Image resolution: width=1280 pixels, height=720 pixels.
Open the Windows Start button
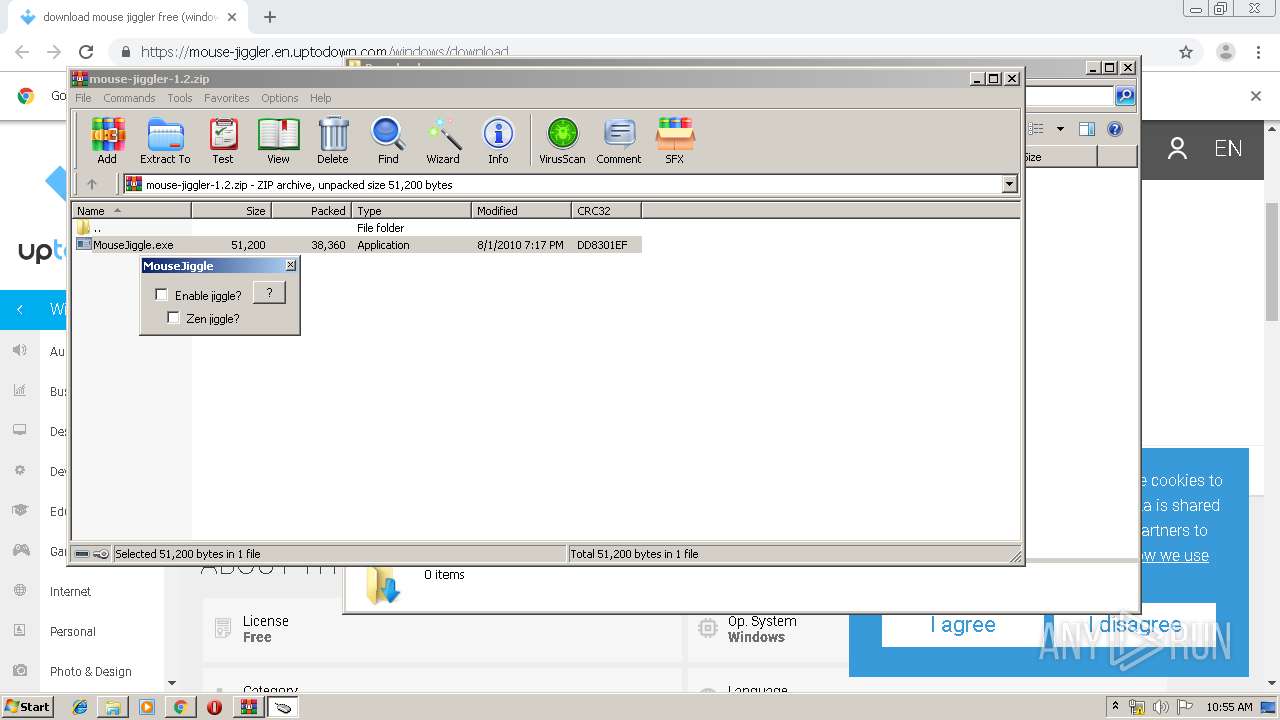[x=27, y=707]
